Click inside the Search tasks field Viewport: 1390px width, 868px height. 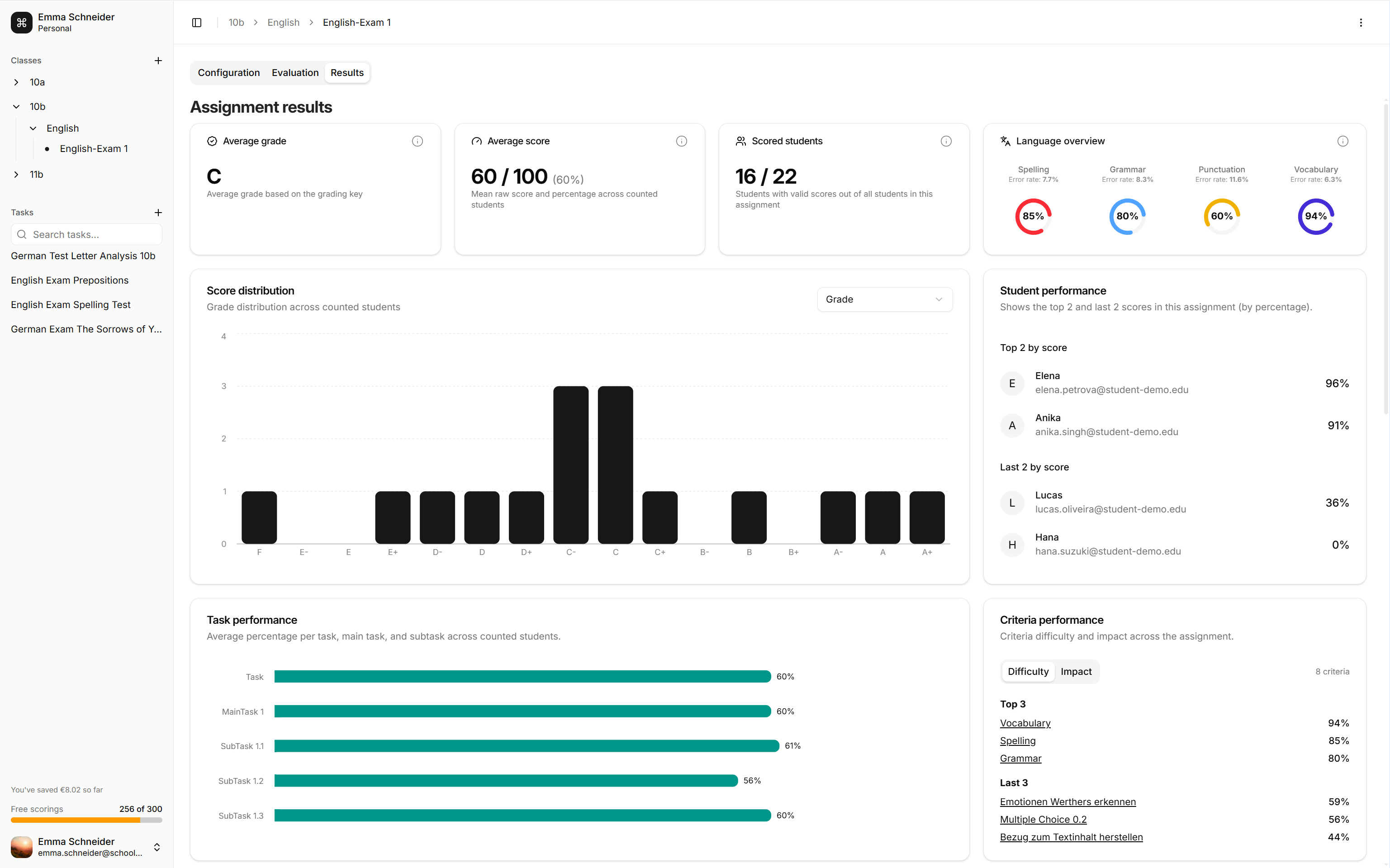[x=86, y=234]
